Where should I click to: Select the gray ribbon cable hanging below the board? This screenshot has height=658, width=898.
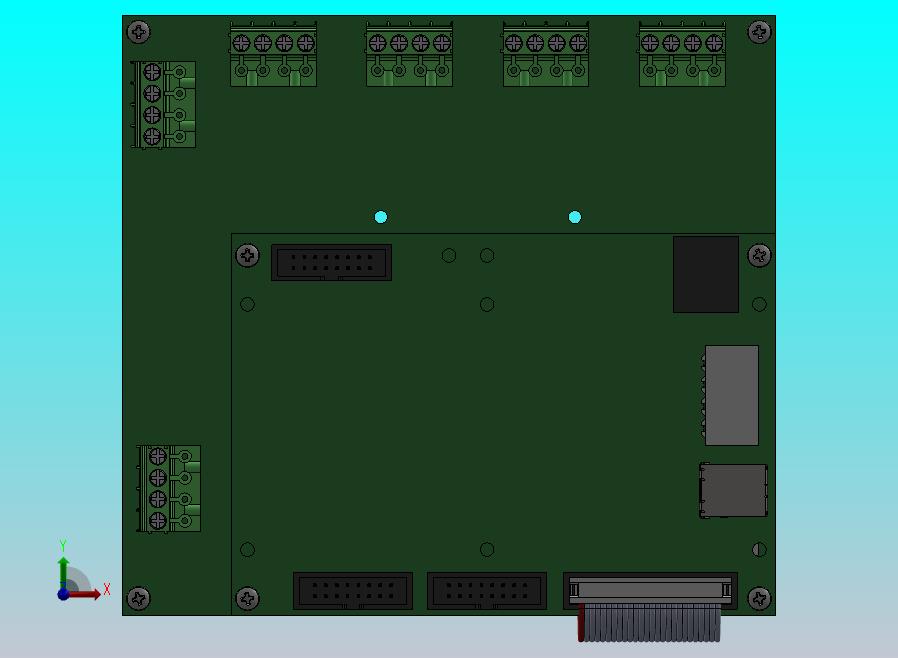coord(649,622)
